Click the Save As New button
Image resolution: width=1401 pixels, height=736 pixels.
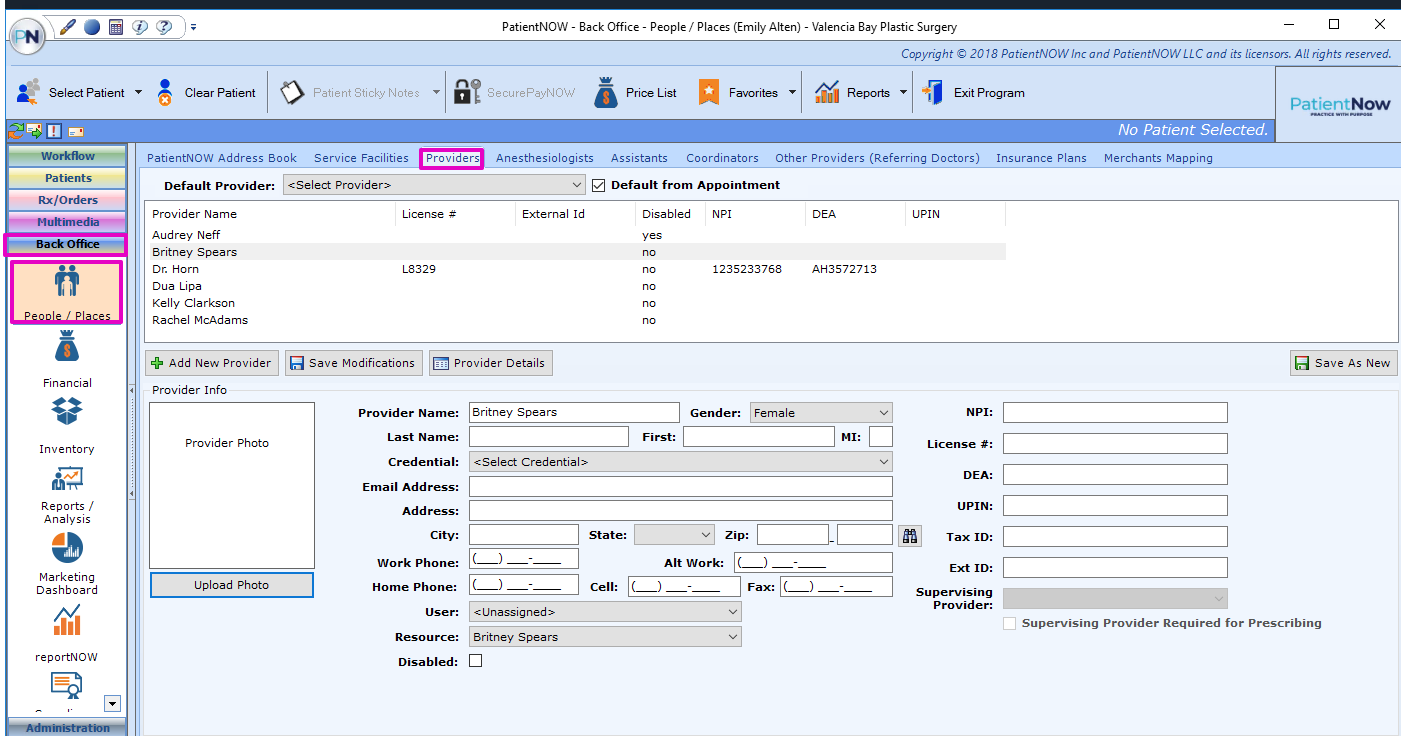pos(1343,362)
